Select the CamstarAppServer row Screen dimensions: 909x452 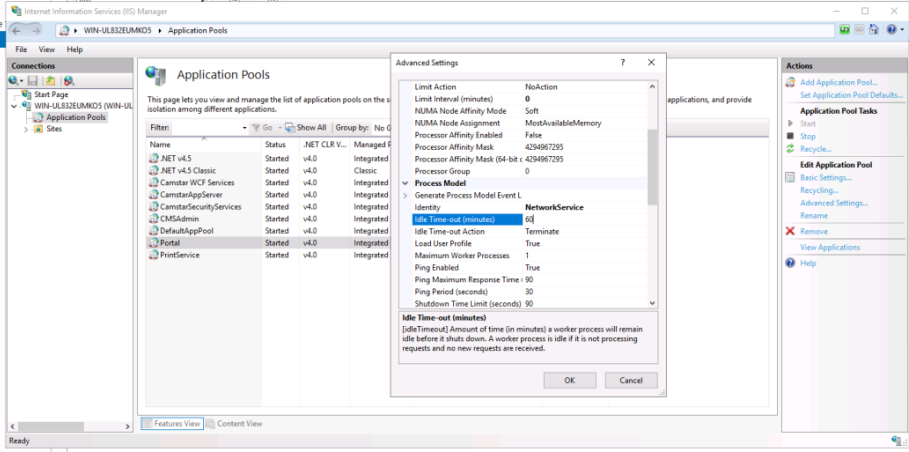pyautogui.click(x=269, y=195)
